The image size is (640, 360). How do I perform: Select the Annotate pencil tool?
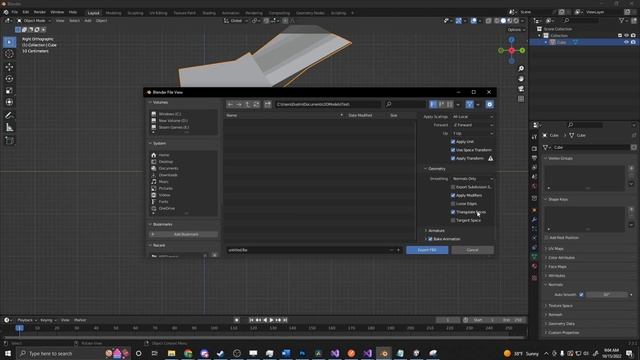[x=9, y=116]
